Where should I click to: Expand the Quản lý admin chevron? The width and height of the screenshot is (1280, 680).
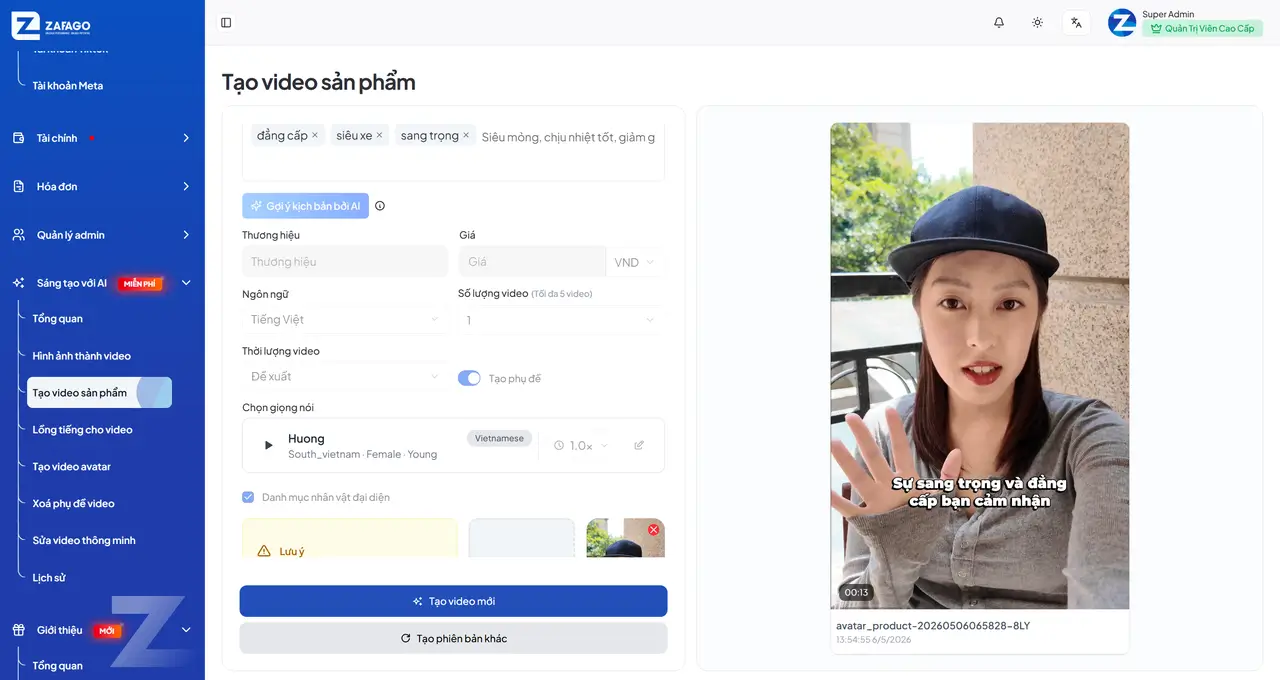point(186,235)
